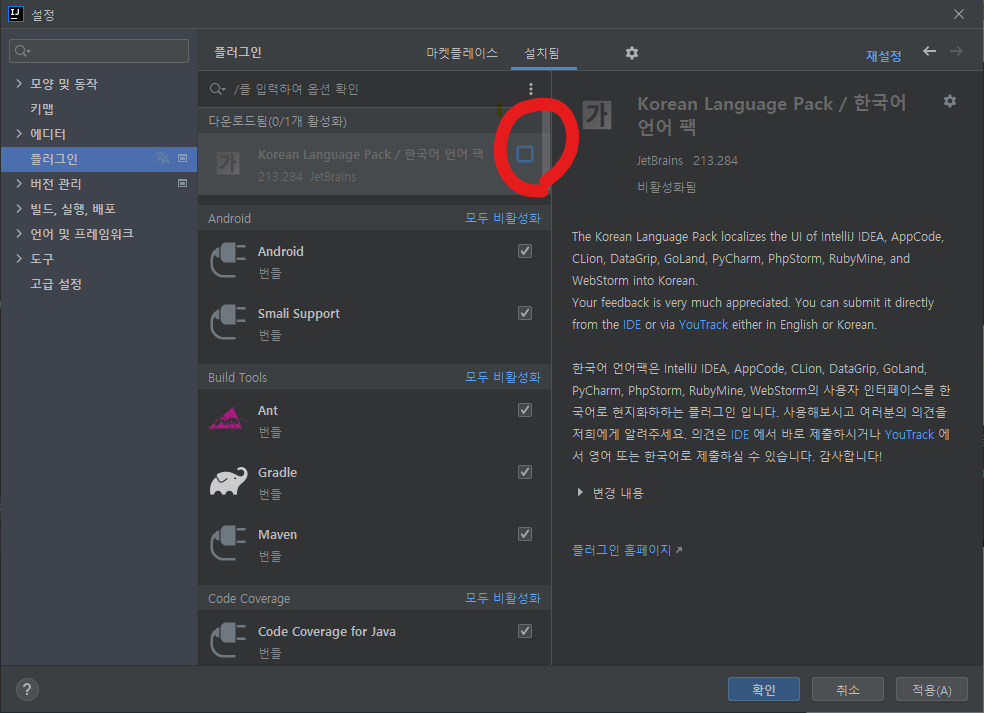The height and width of the screenshot is (713, 984).
Task: Expand the 도구 tree node
Action: (x=19, y=259)
